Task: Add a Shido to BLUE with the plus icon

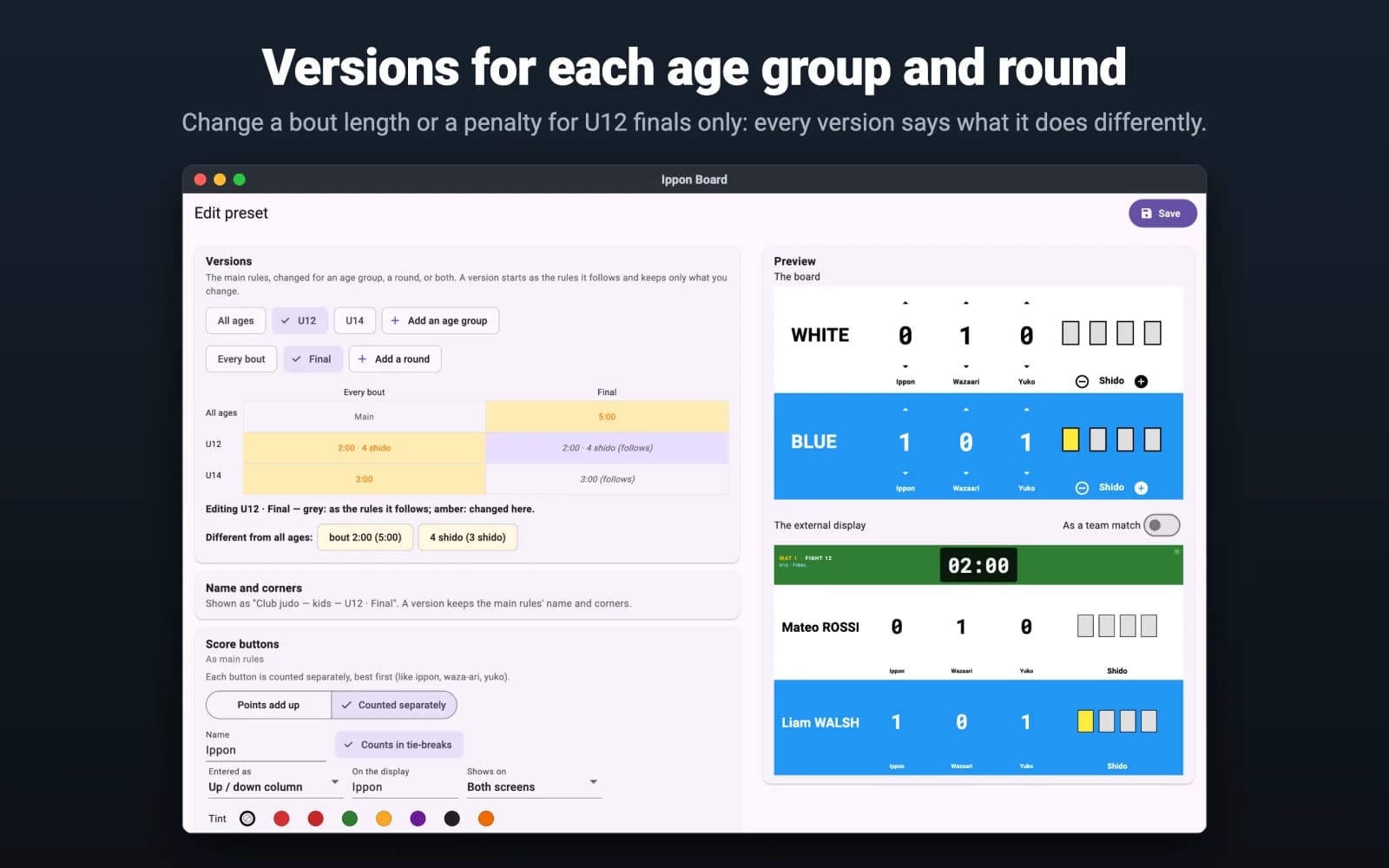Action: (1141, 488)
